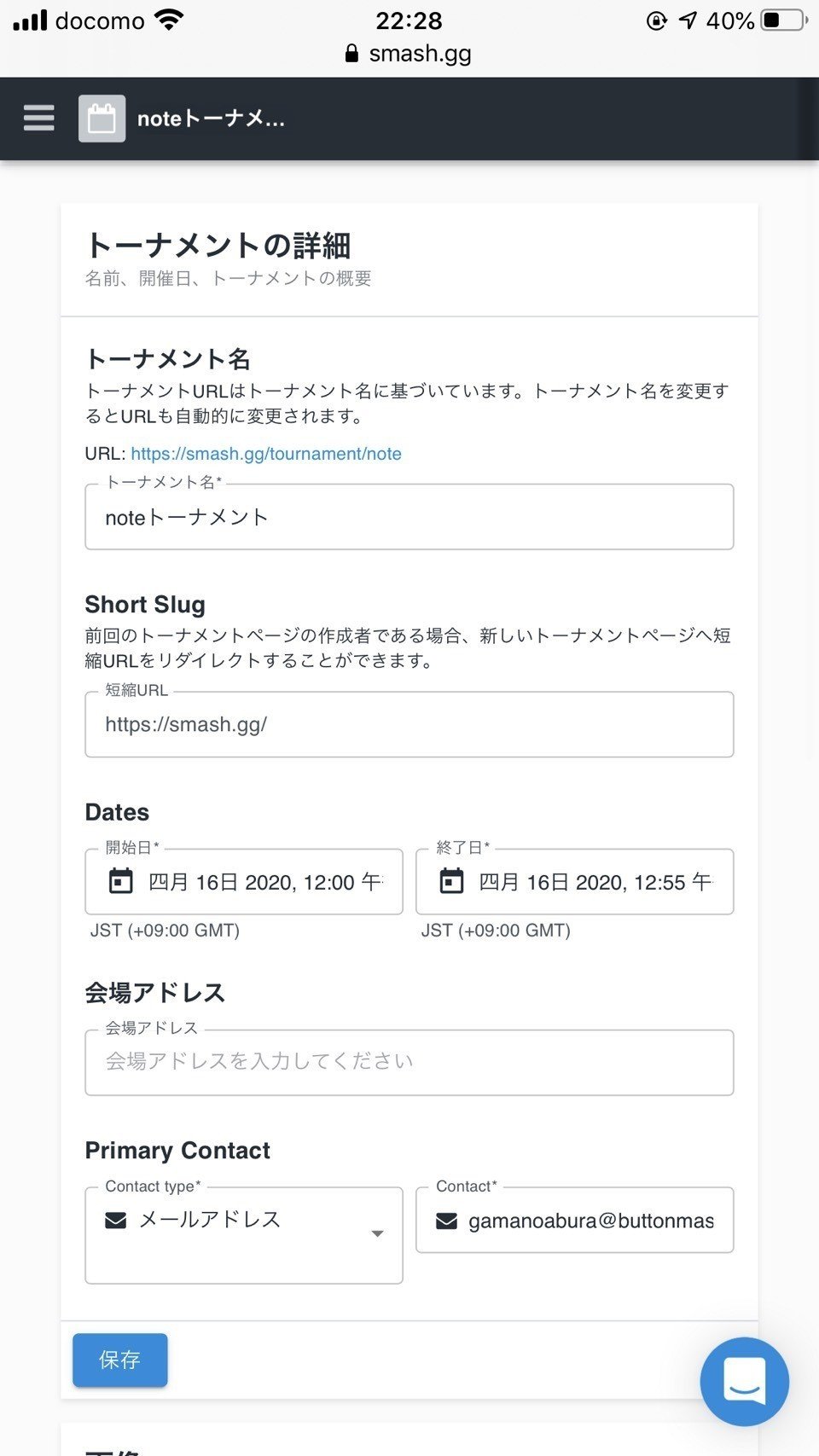Click the noteトーナメ… header title

click(211, 119)
